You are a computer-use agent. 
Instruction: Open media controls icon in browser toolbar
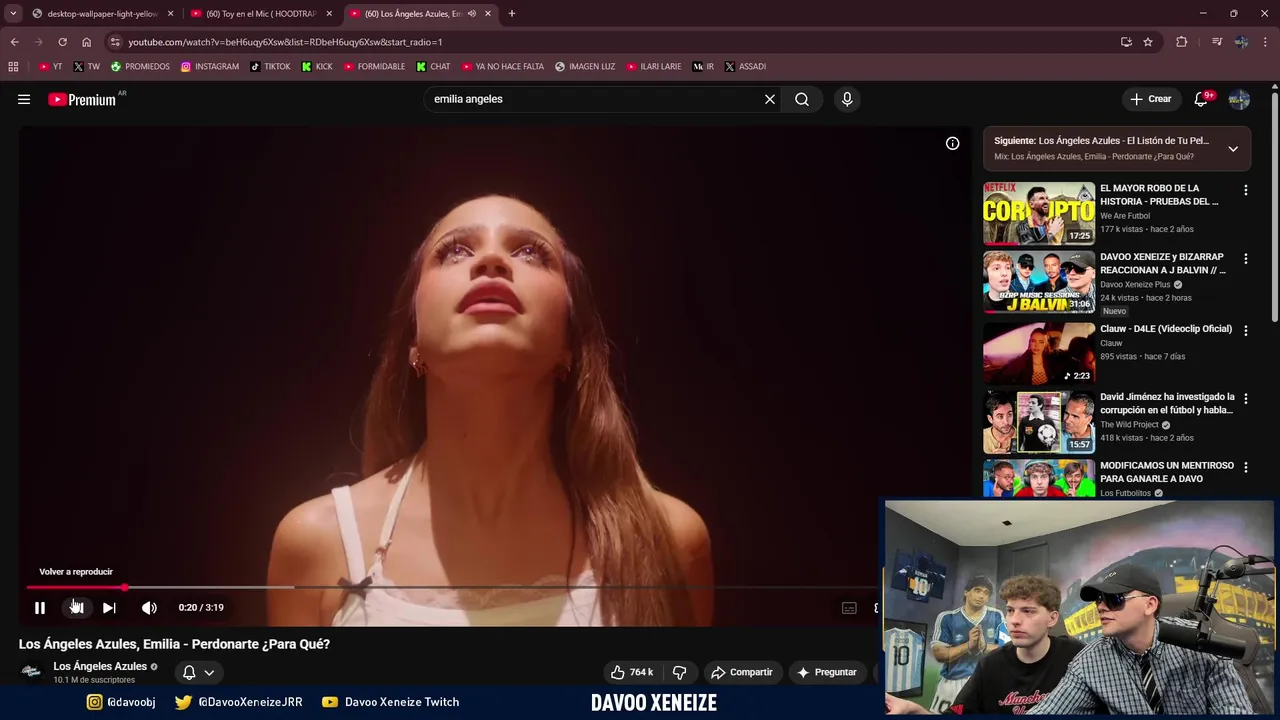pos(1217,42)
